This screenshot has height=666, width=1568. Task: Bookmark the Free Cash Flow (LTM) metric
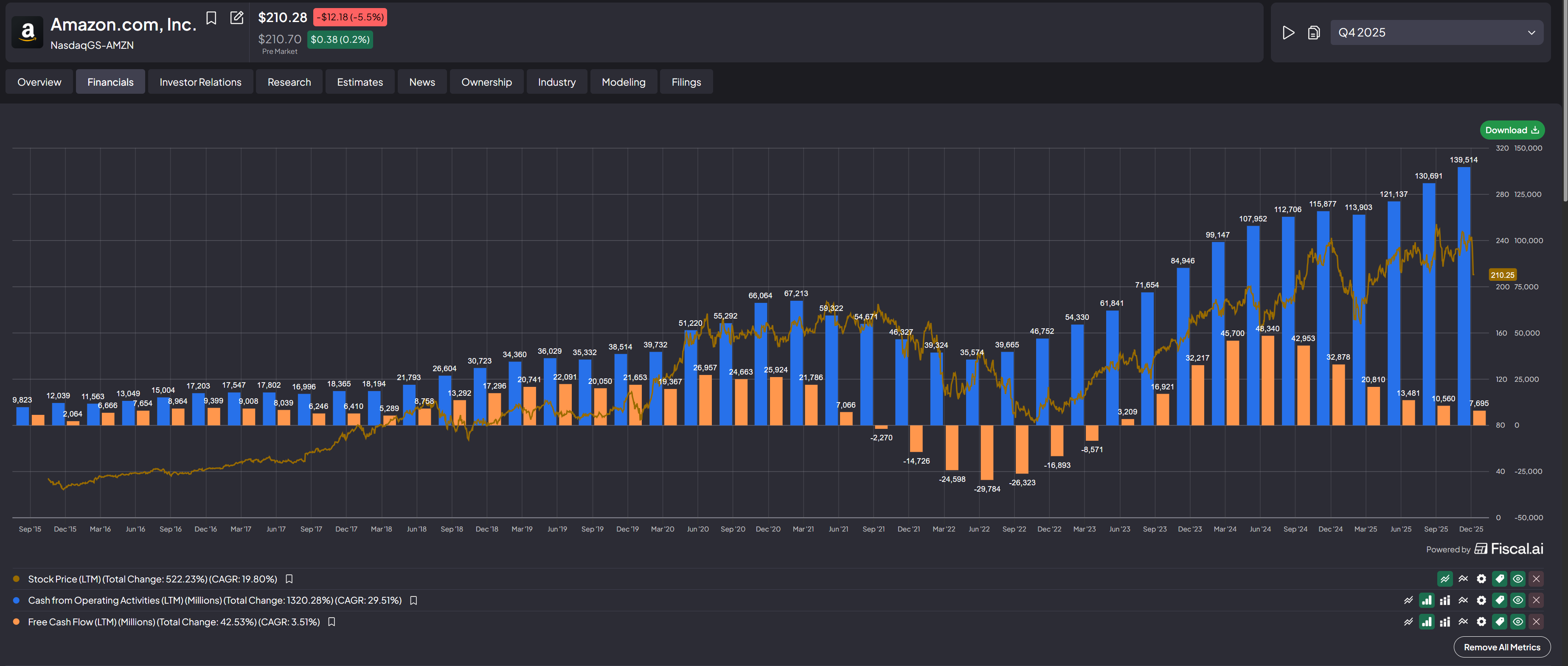point(332,621)
